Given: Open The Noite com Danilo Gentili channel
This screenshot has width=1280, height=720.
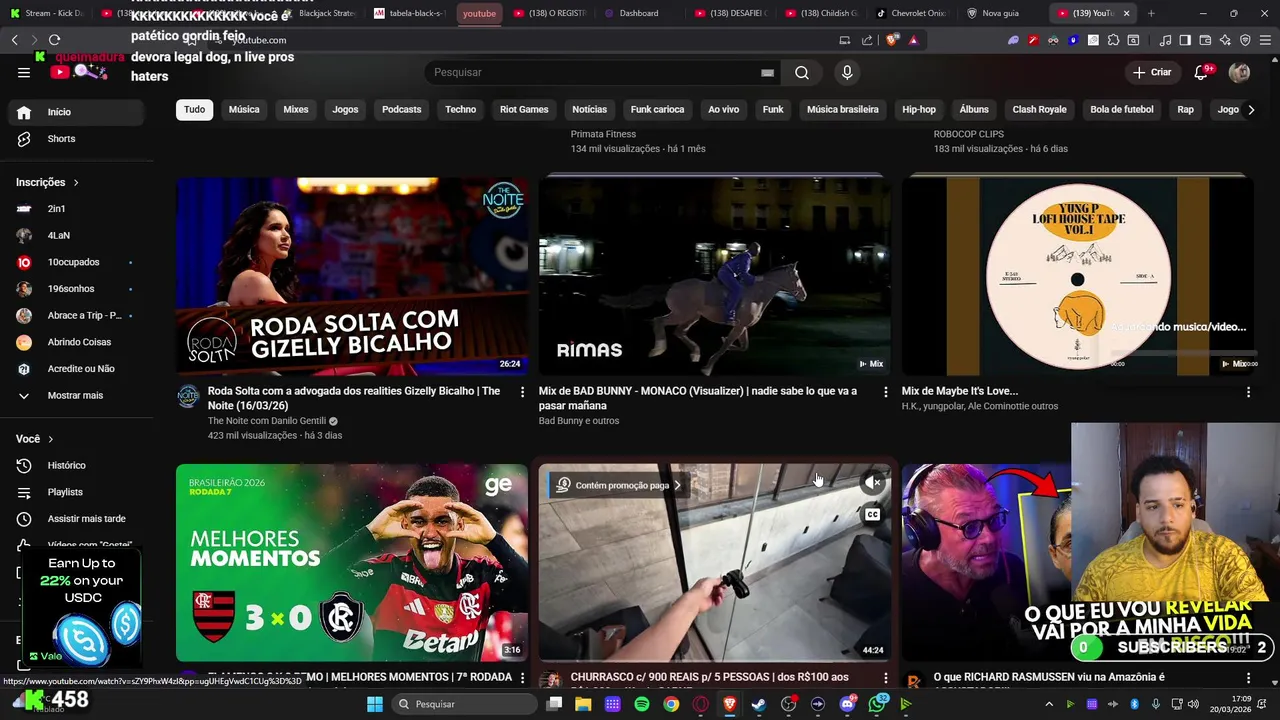Looking at the screenshot, I should point(266,421).
